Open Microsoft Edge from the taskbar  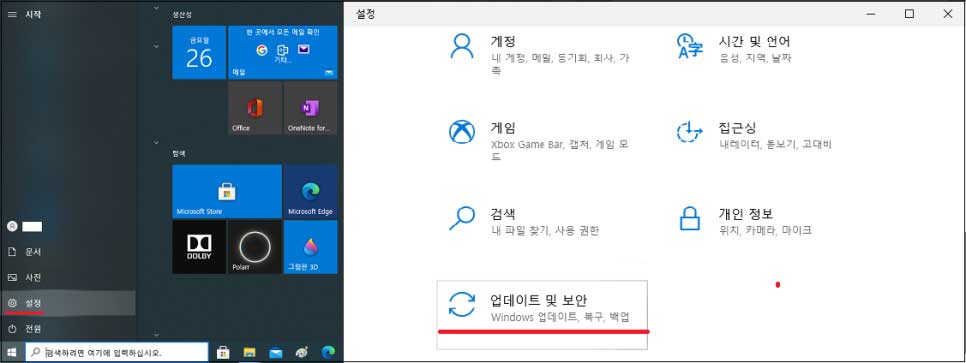(x=328, y=353)
